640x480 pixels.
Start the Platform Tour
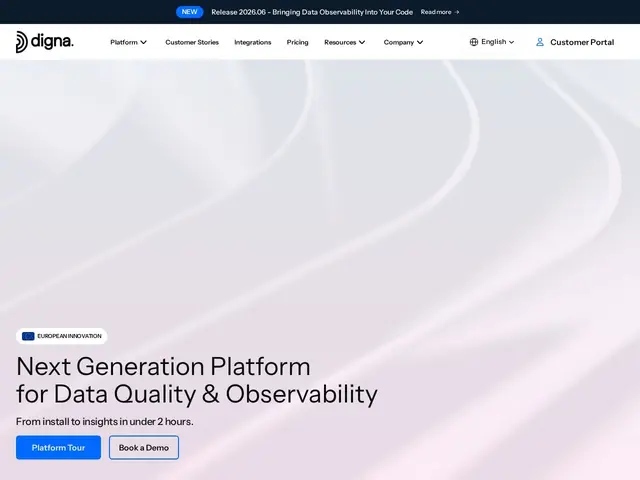click(x=58, y=447)
